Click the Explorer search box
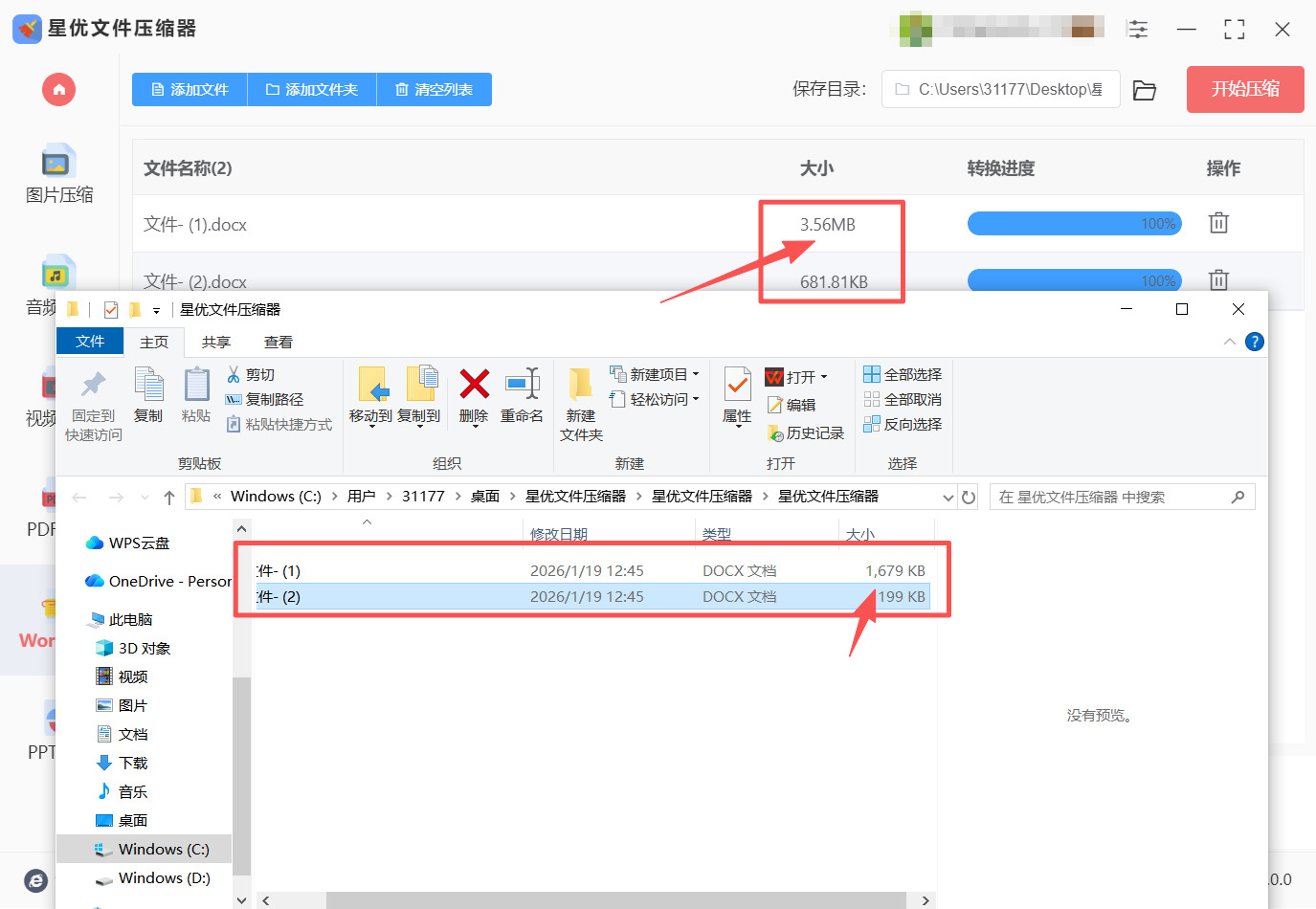The image size is (1316, 909). tap(1122, 498)
